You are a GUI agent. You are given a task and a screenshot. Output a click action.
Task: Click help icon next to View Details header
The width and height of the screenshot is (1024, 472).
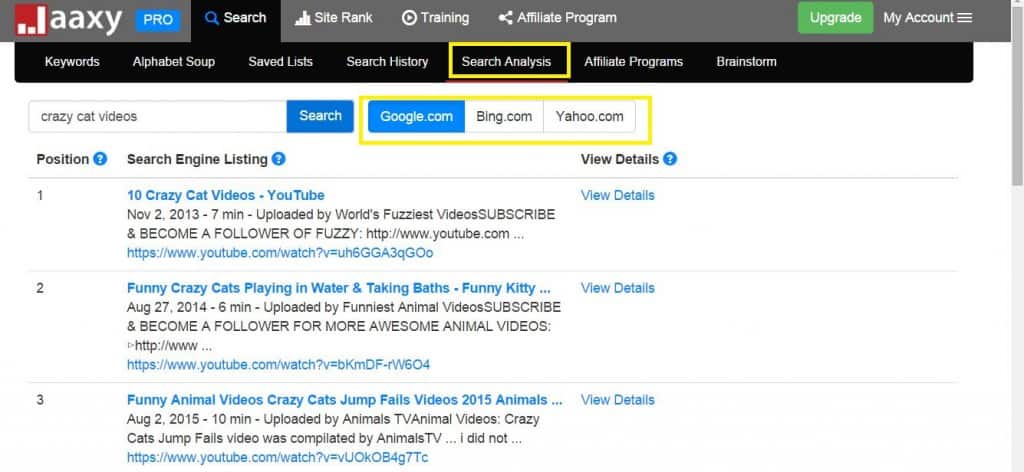(670, 159)
